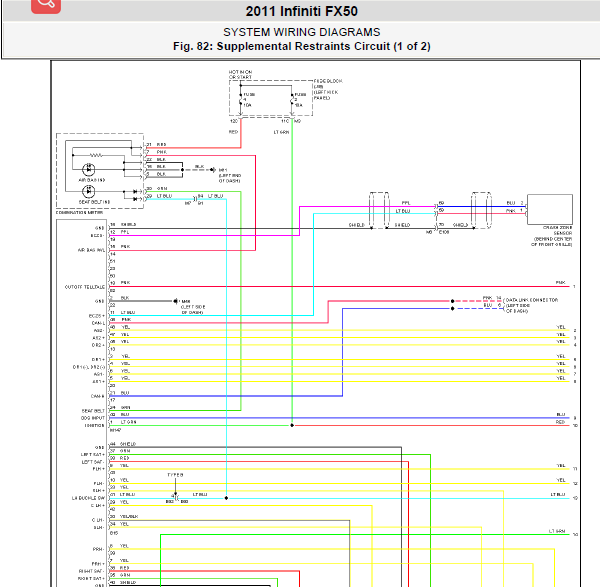Select the "OCS INPUT" pin label
Viewport: 600px width, 587px height.
[93, 418]
